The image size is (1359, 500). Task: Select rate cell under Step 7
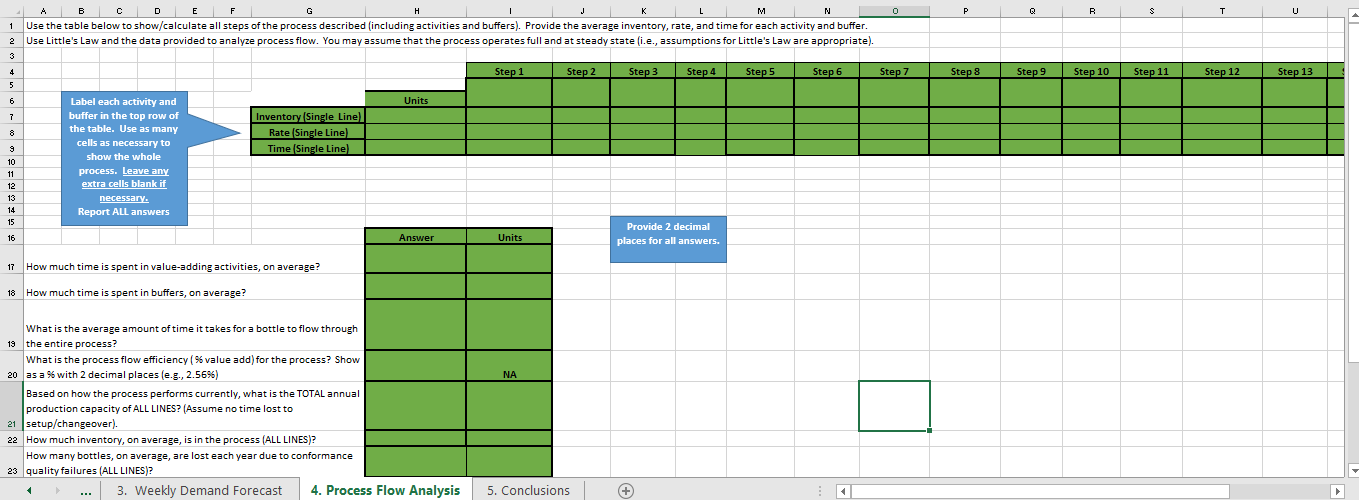894,133
